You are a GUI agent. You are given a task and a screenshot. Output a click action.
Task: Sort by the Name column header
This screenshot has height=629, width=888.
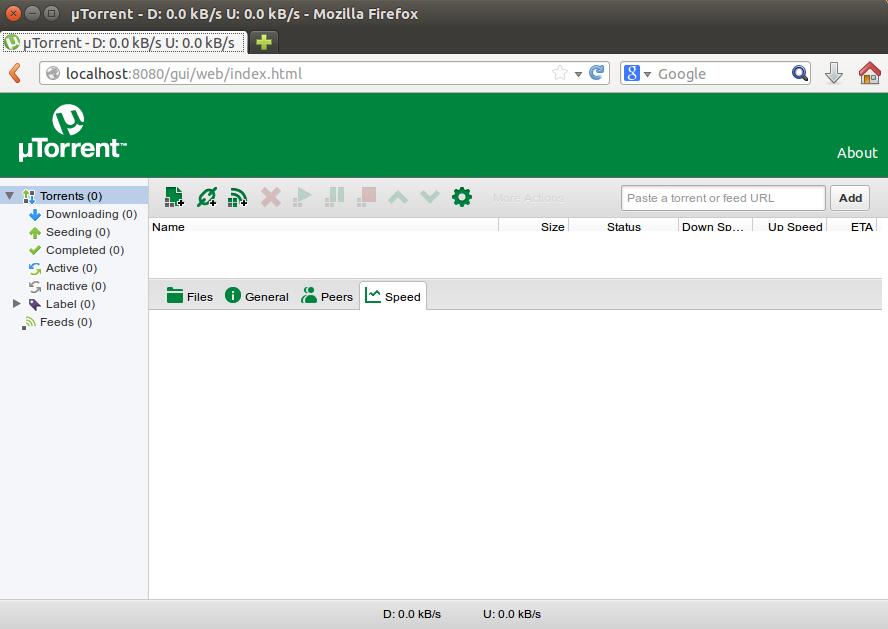point(324,226)
